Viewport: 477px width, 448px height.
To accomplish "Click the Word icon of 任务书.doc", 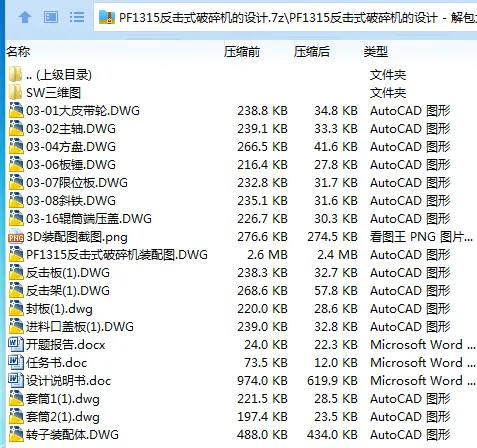I will [x=16, y=362].
